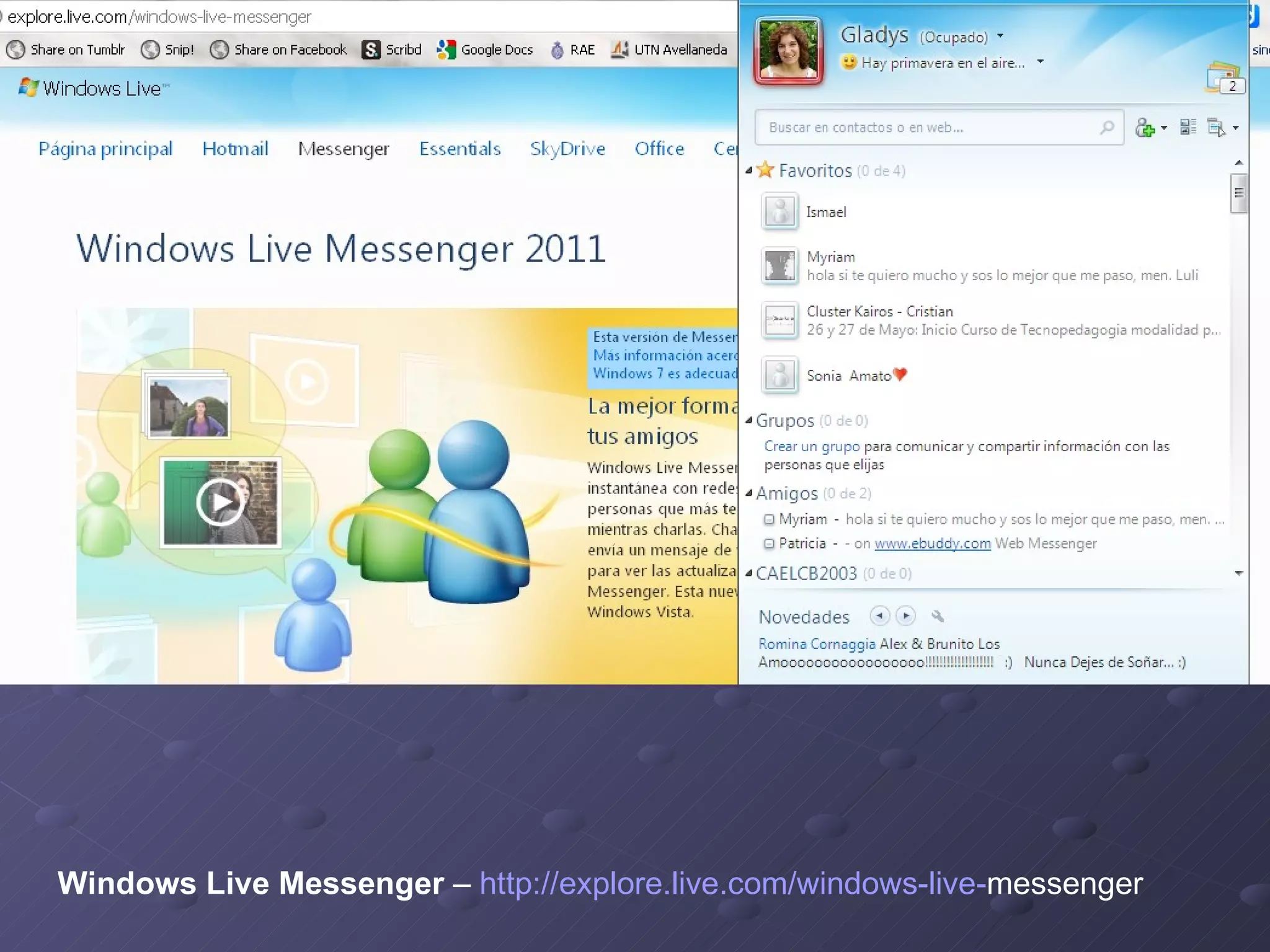Click the contact list scrollbar thumb
Image resolution: width=1270 pixels, height=952 pixels.
[1238, 193]
